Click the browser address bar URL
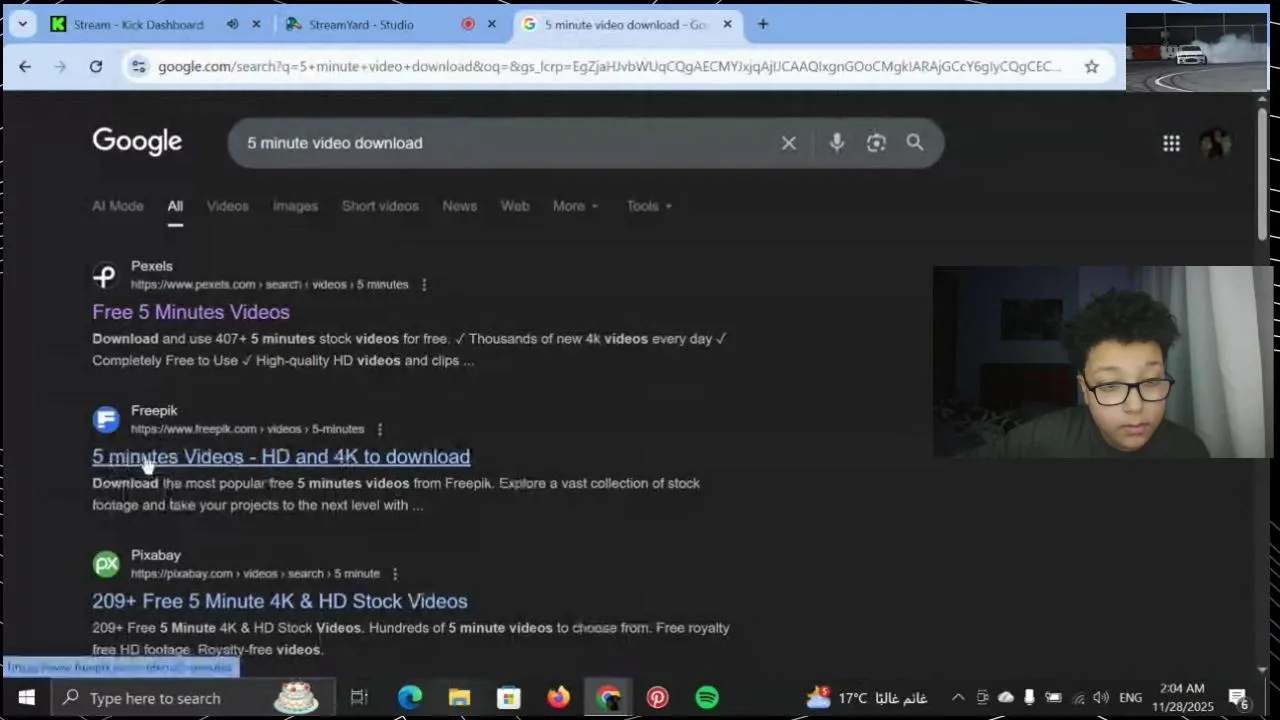 tap(610, 66)
